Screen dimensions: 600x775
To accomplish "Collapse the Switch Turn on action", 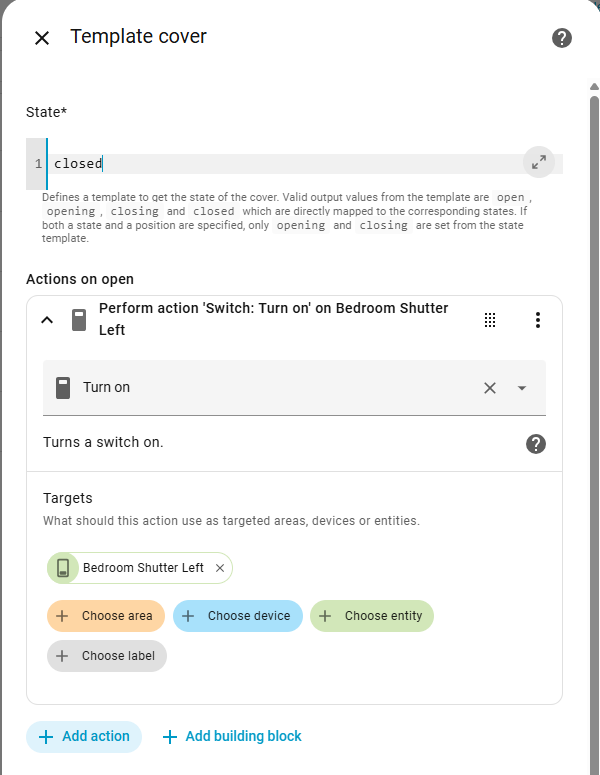I will click(46, 320).
